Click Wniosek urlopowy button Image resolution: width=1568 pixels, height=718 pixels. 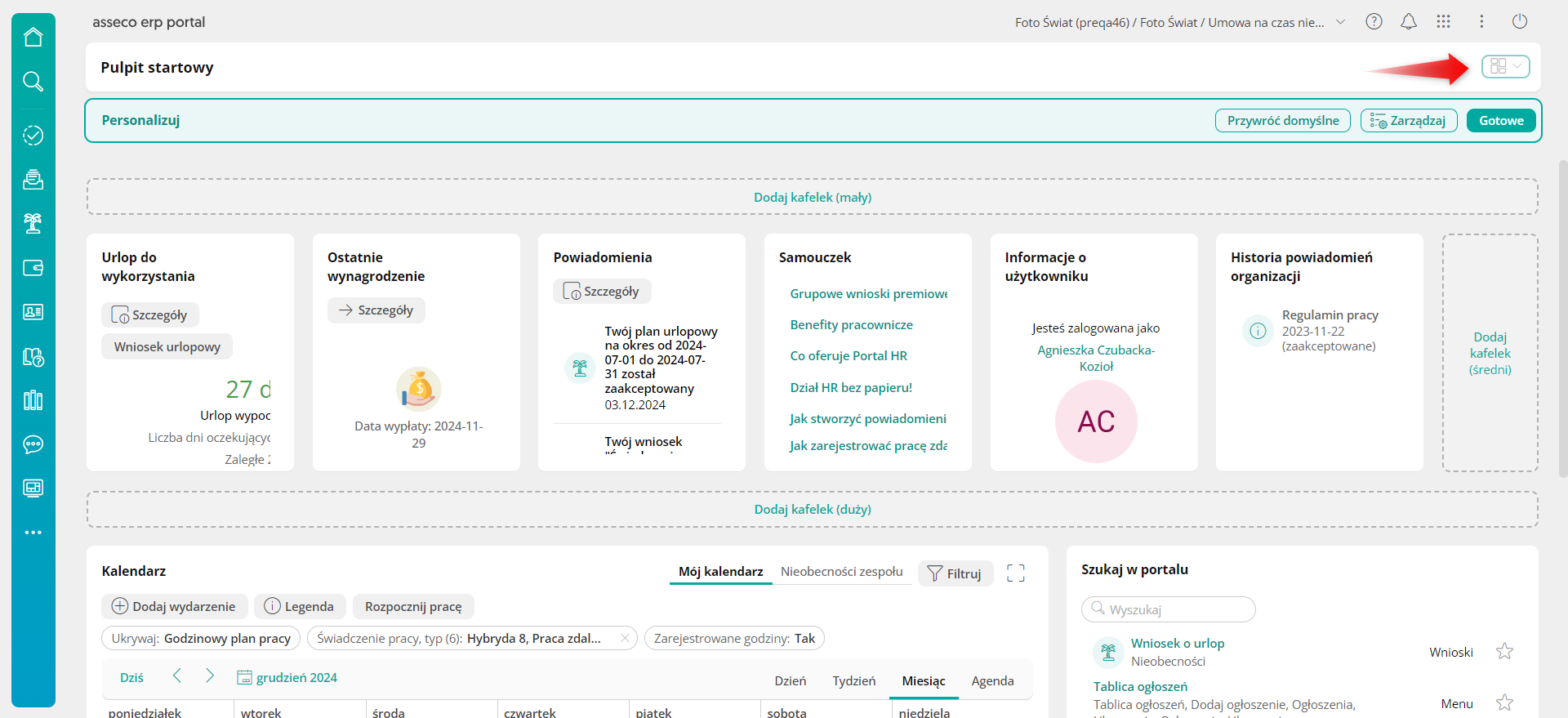[x=167, y=347]
